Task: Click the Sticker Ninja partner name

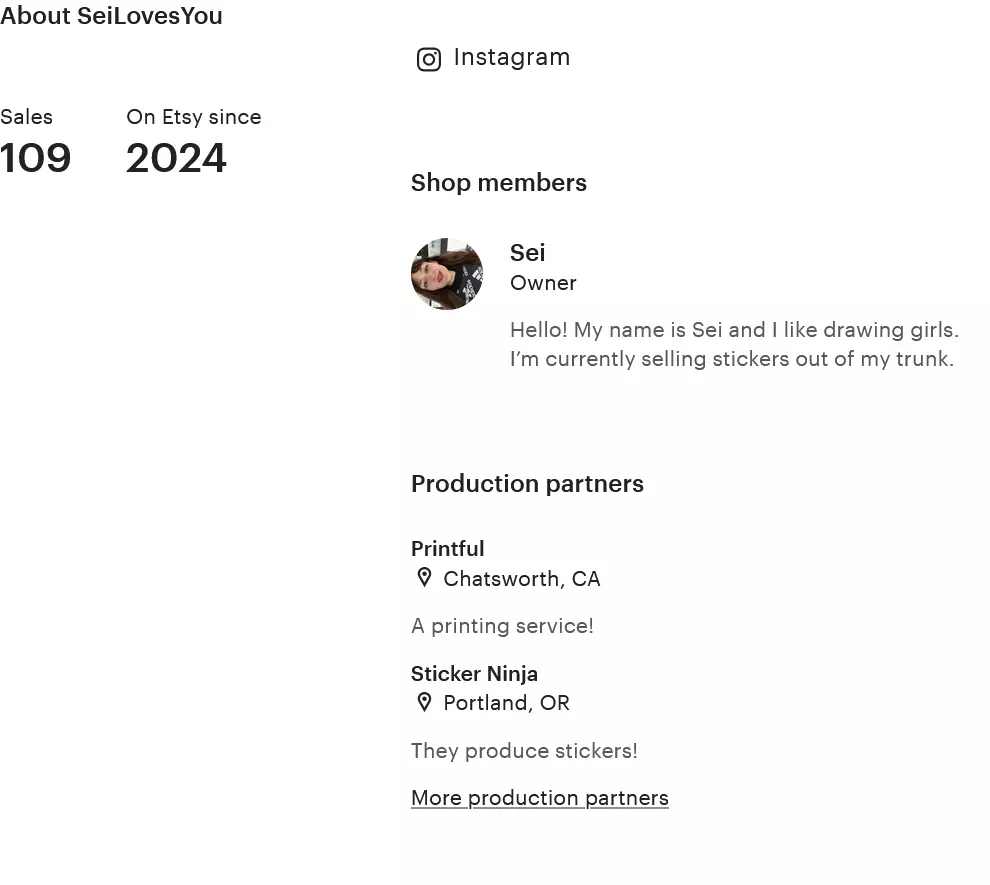Action: [x=474, y=674]
